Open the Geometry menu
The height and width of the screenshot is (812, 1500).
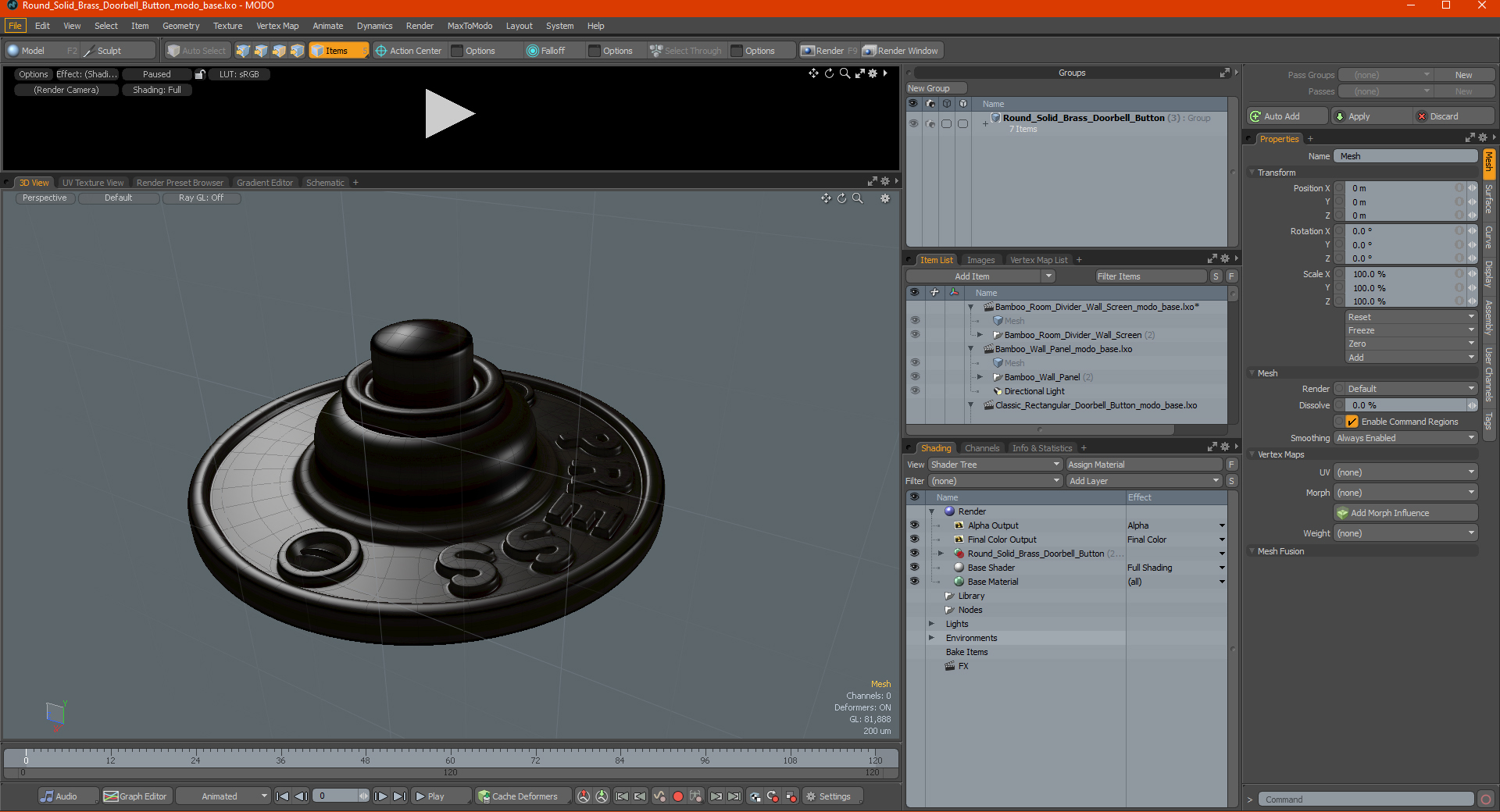pyautogui.click(x=180, y=26)
